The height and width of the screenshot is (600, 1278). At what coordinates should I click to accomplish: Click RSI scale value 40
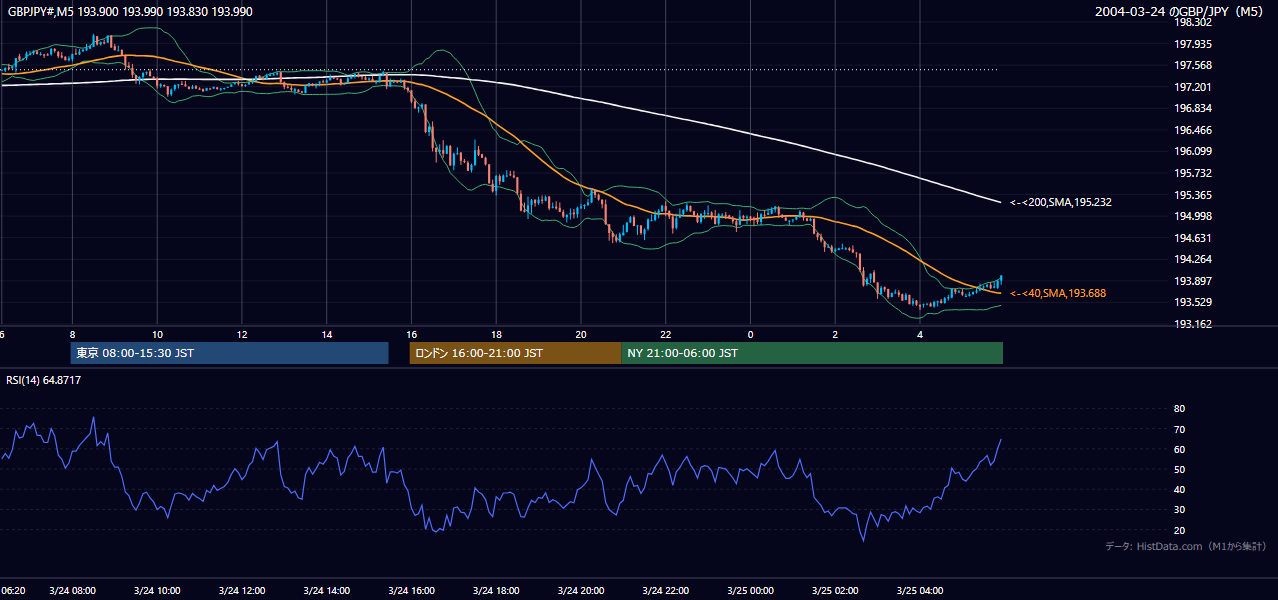click(x=1179, y=489)
